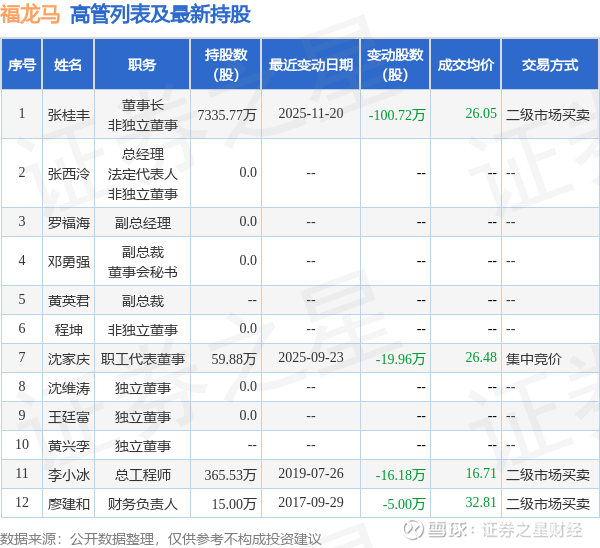Click the name 黄兴孪

pyautogui.click(x=68, y=446)
